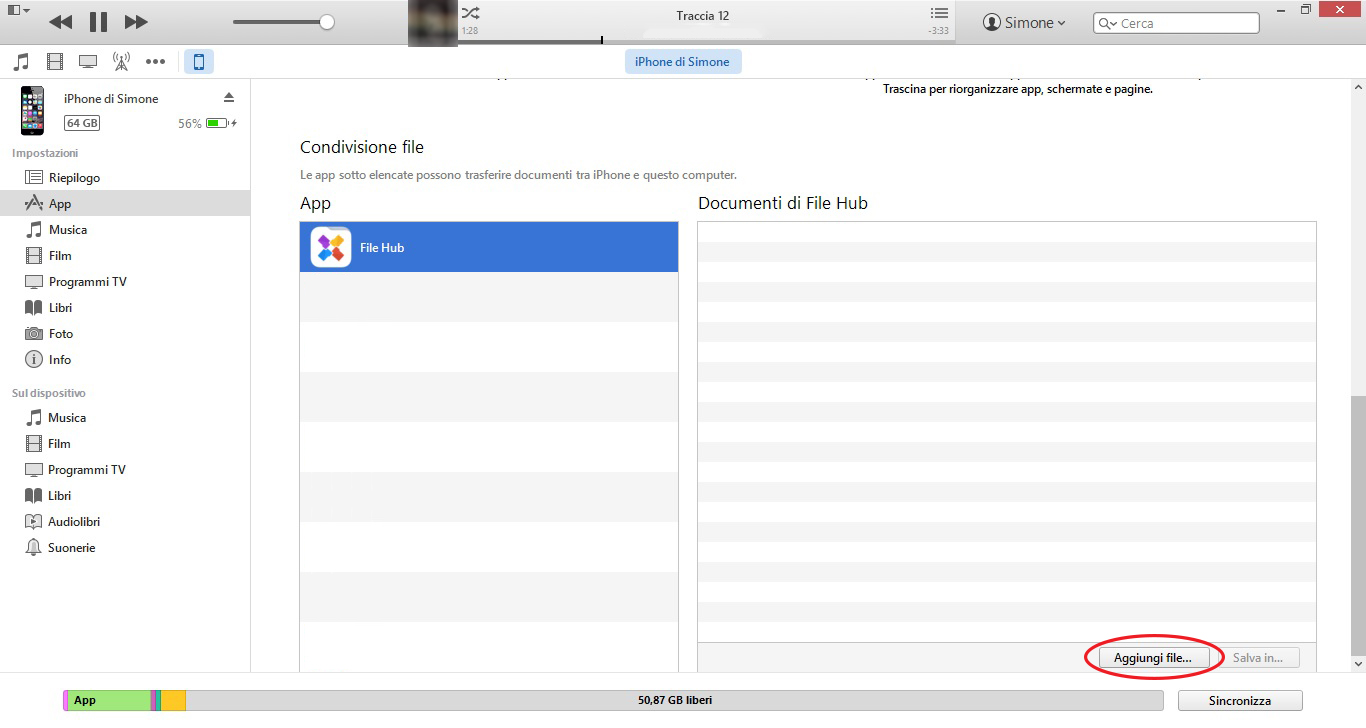Switch to Music library icon
The width and height of the screenshot is (1366, 728).
[21, 62]
